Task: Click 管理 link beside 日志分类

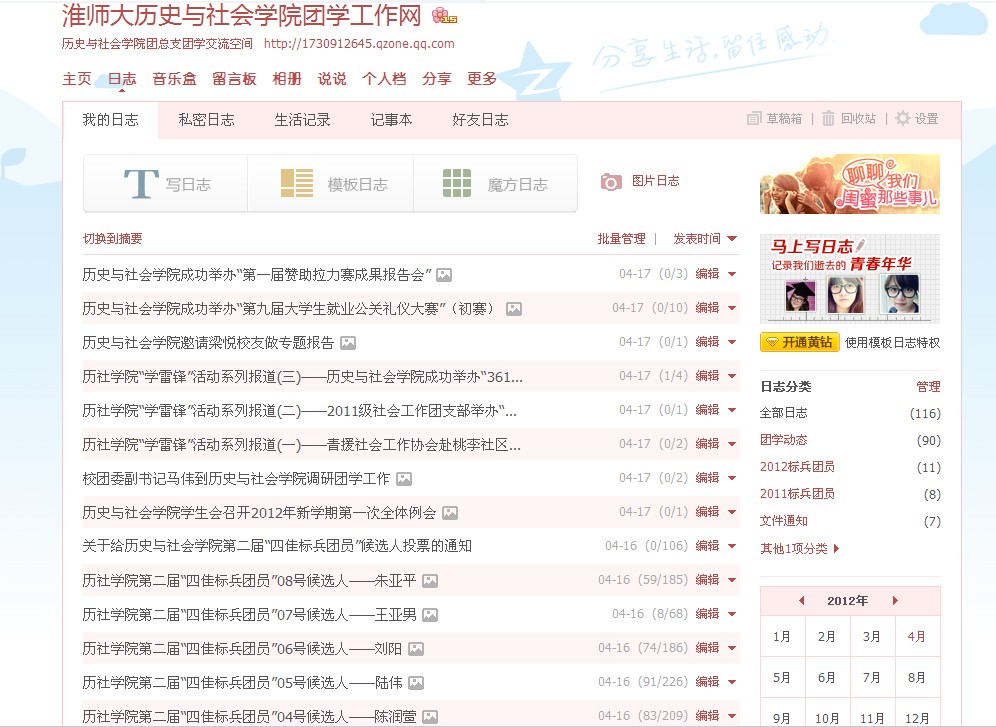Action: click(928, 387)
